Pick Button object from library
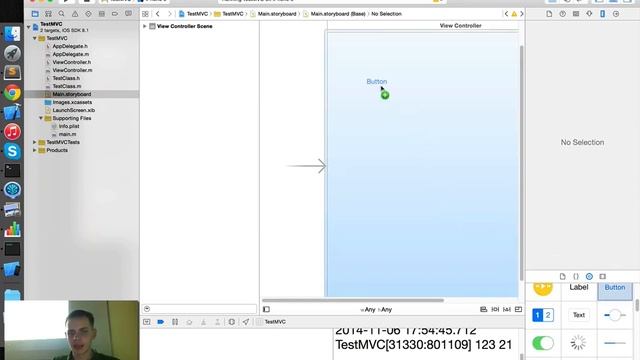Viewport: 640px width, 360px height. pos(615,288)
